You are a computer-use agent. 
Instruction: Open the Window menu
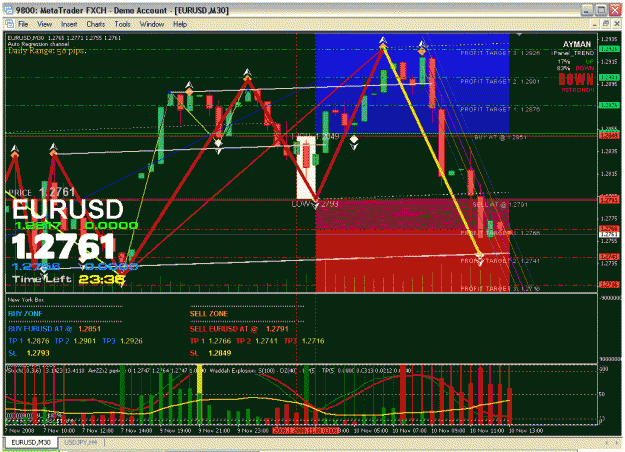click(152, 24)
